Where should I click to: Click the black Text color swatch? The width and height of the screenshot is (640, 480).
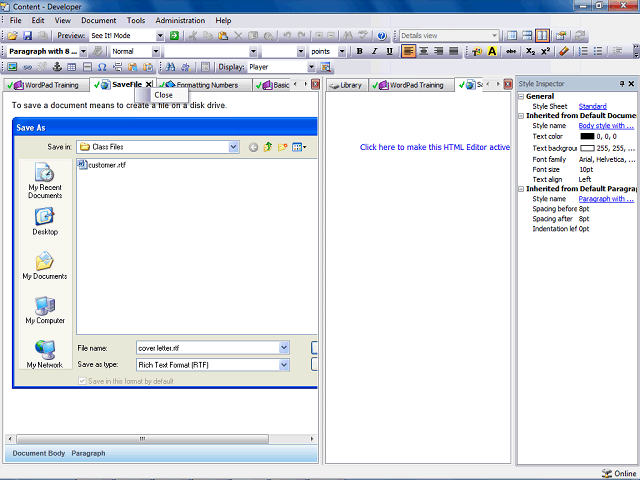point(587,136)
